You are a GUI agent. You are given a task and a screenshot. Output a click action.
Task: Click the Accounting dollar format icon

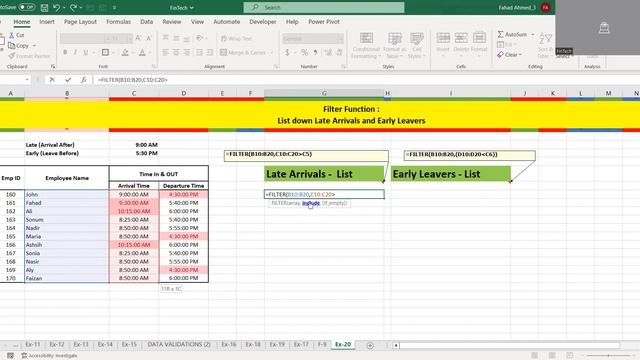[x=287, y=52]
